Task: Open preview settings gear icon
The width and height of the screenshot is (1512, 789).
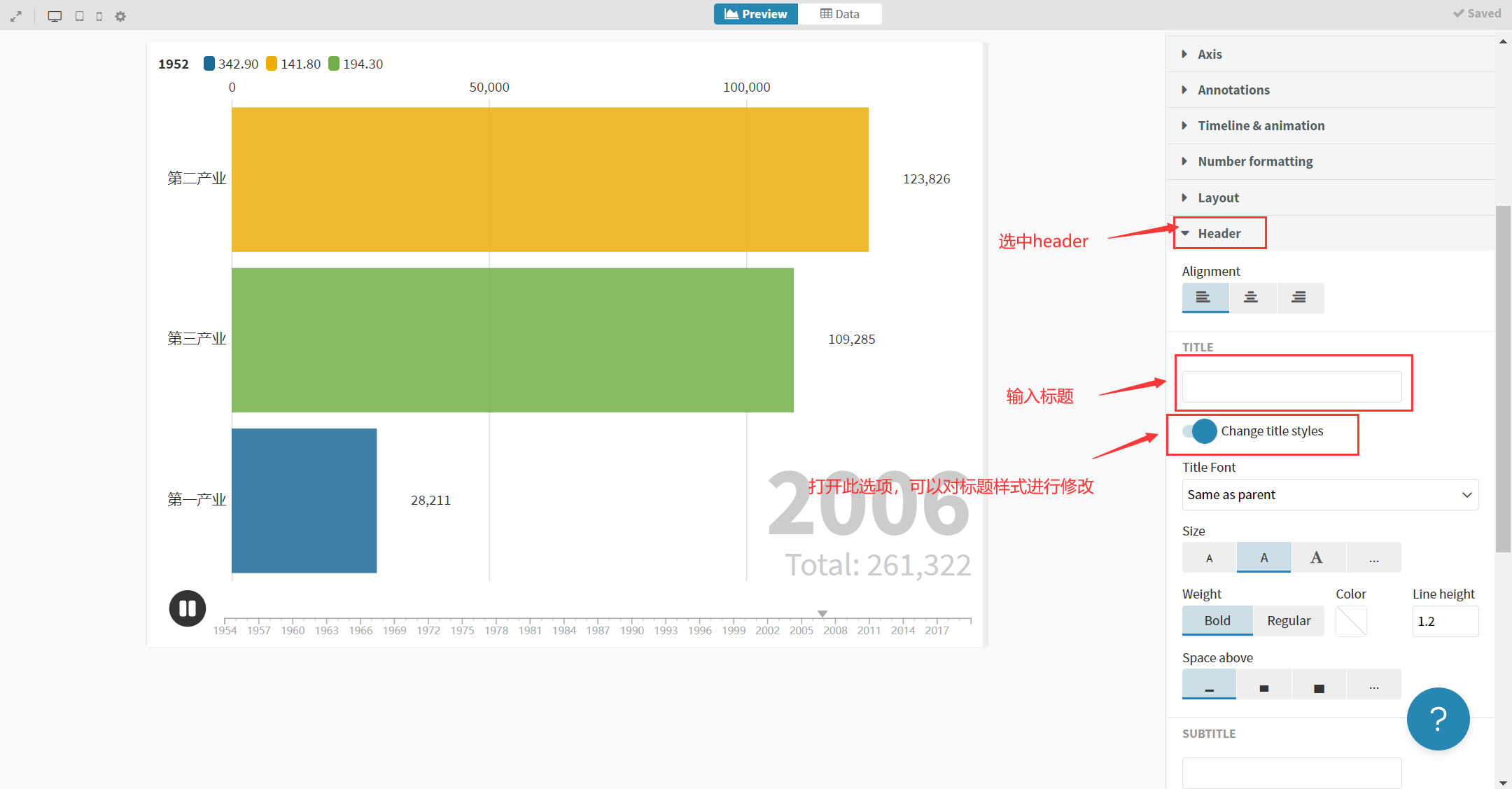Action: [120, 16]
